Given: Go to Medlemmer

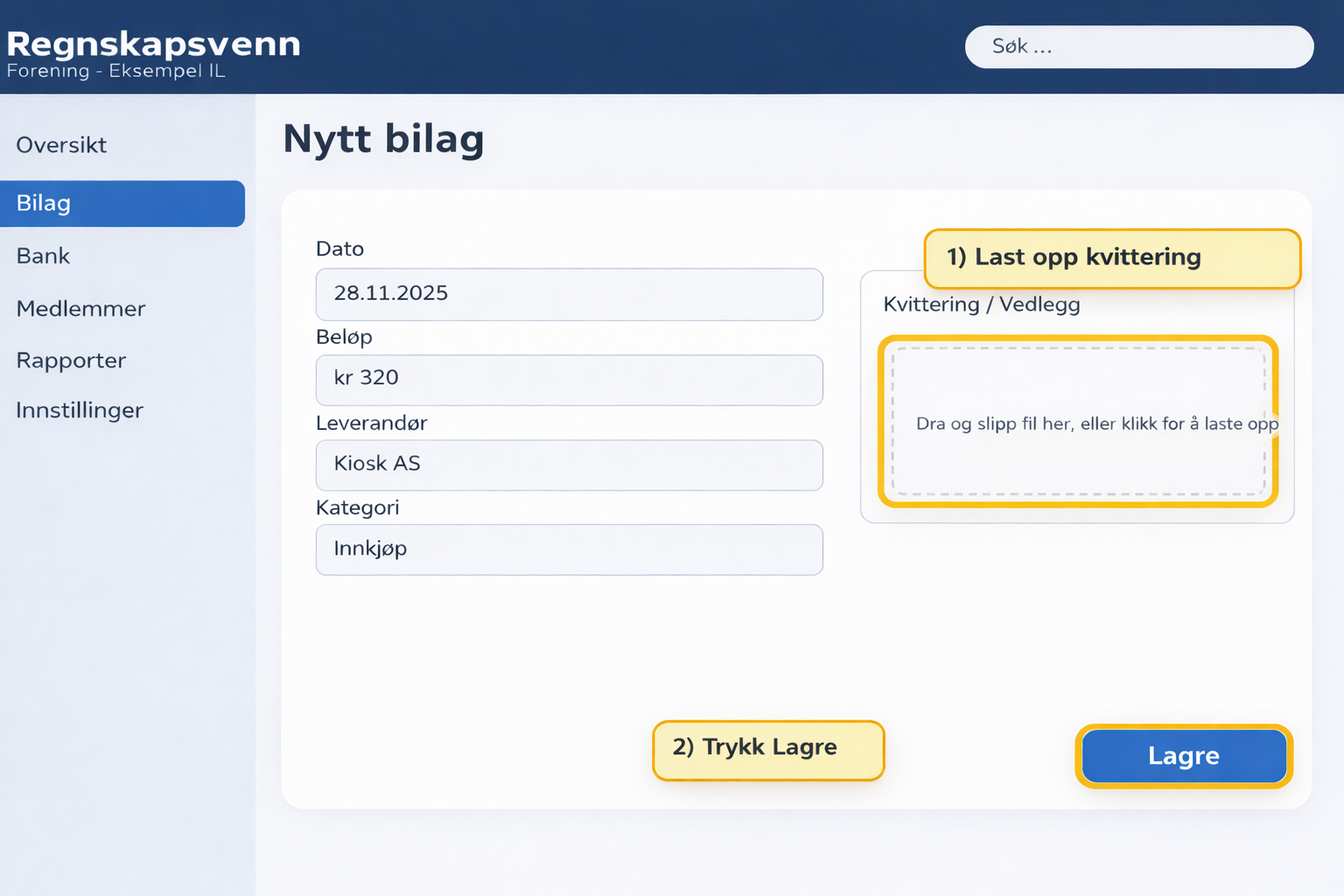Looking at the screenshot, I should (80, 309).
